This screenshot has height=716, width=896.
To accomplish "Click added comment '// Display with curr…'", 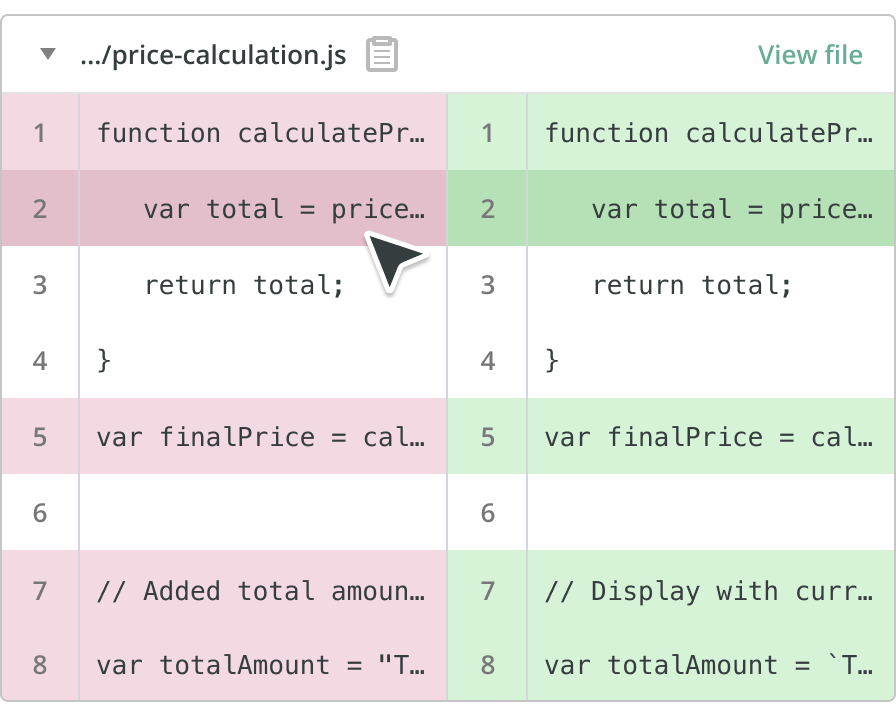I will [x=708, y=590].
